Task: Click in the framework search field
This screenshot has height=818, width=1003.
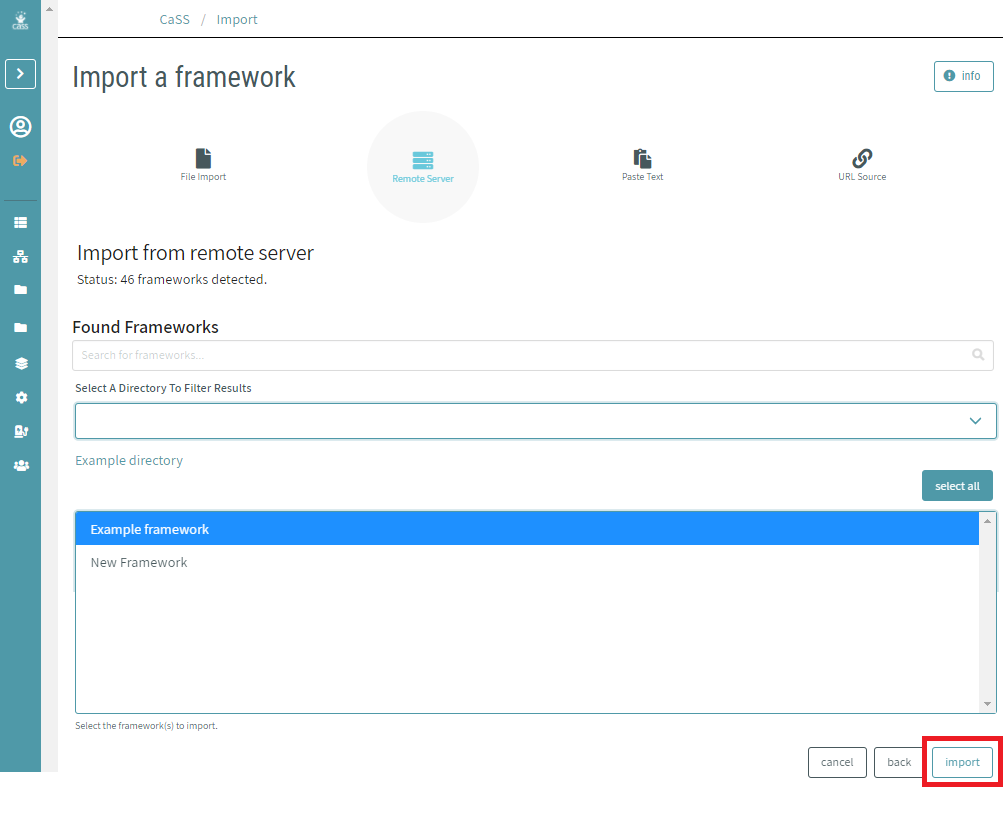Action: [x=500, y=355]
